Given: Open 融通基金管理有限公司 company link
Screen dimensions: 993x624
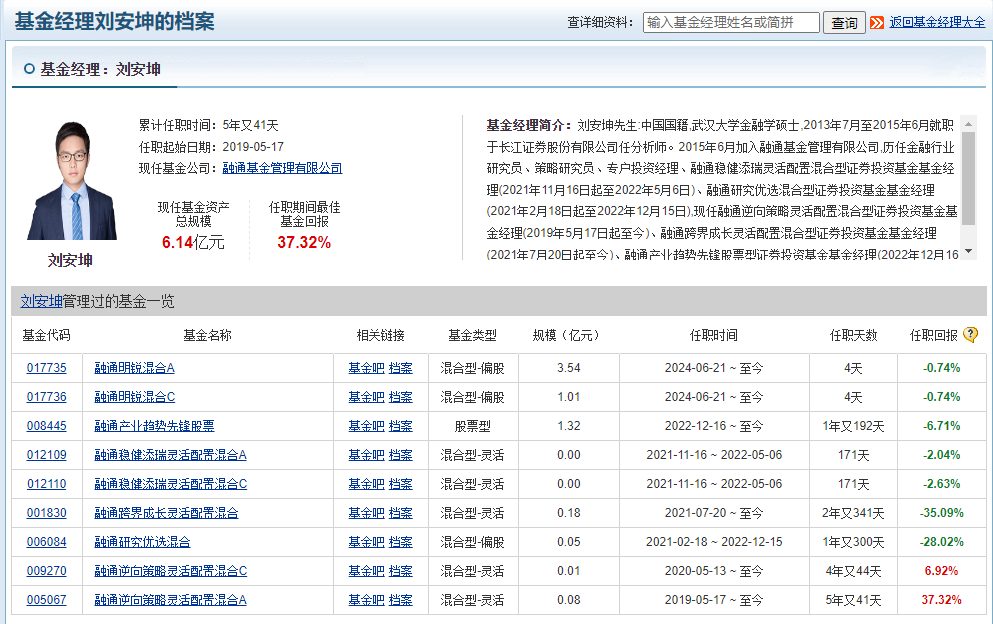Looking at the screenshot, I should [x=282, y=168].
